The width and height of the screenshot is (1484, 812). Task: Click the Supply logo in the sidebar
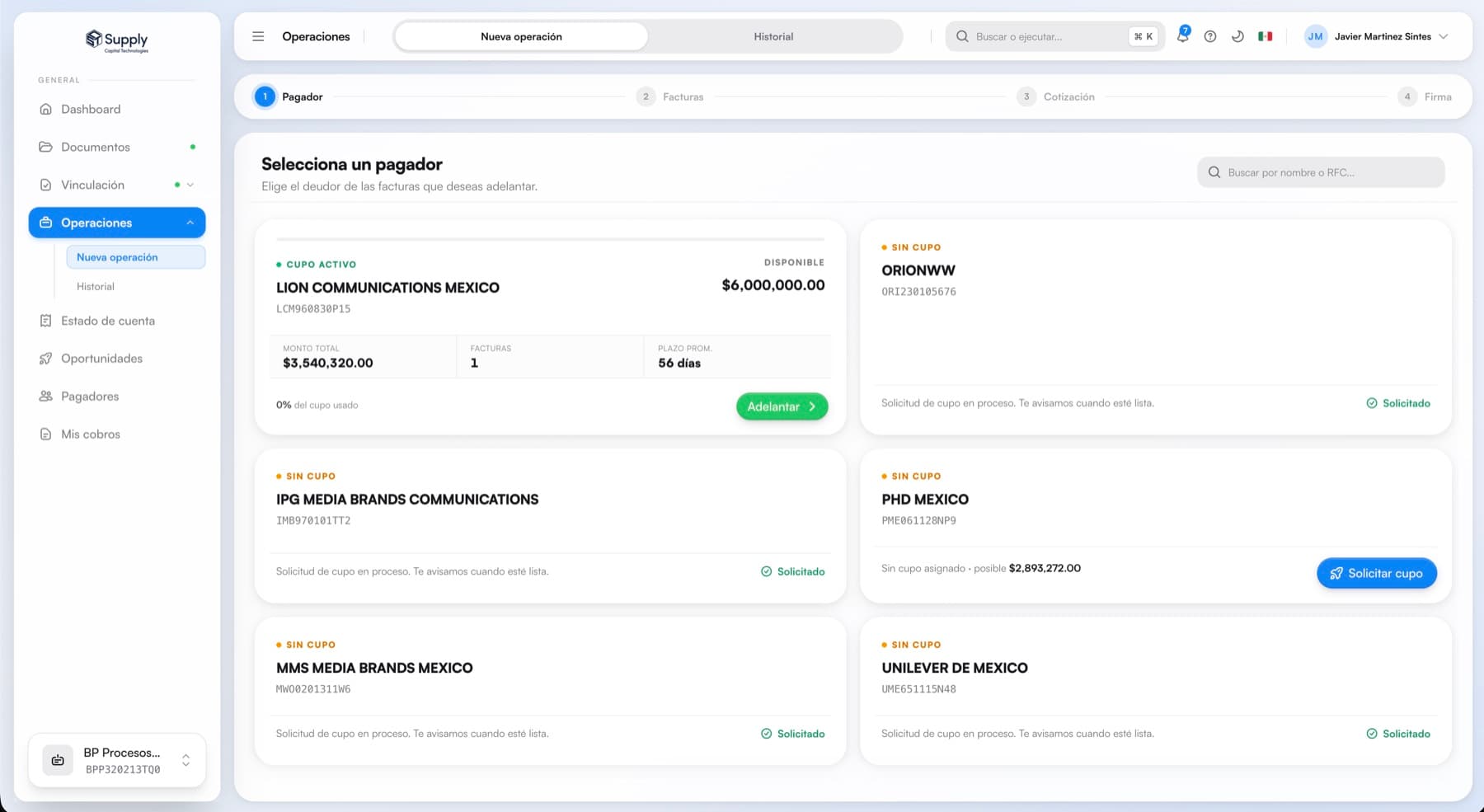tap(117, 40)
